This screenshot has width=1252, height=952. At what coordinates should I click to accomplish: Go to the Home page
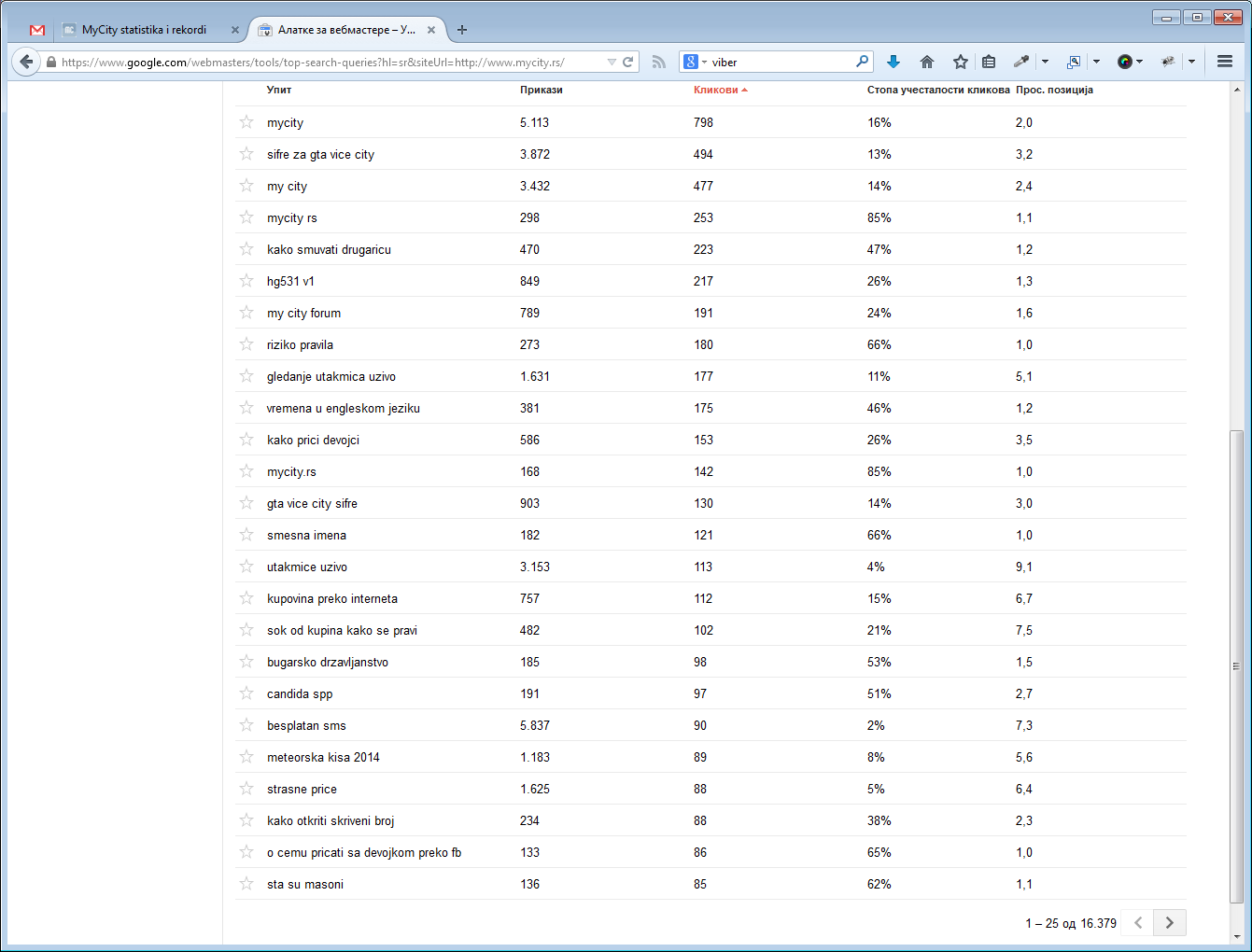(927, 62)
